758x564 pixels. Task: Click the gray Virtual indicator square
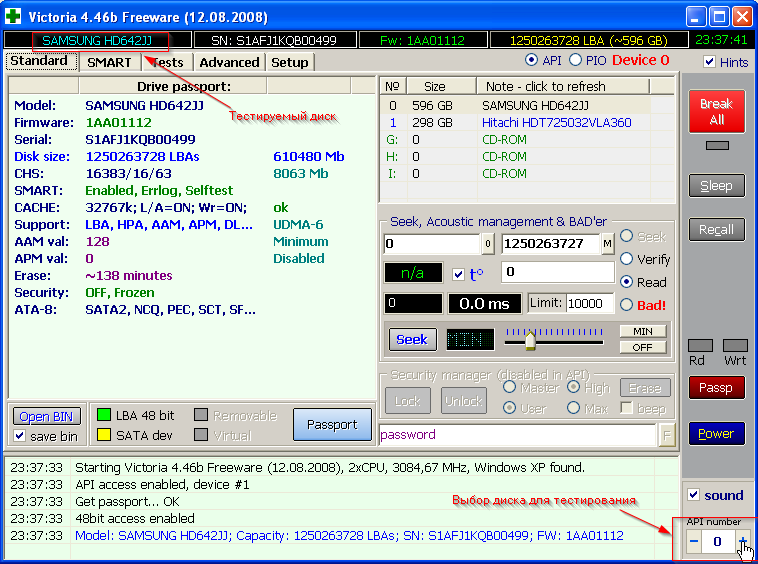[x=201, y=434]
